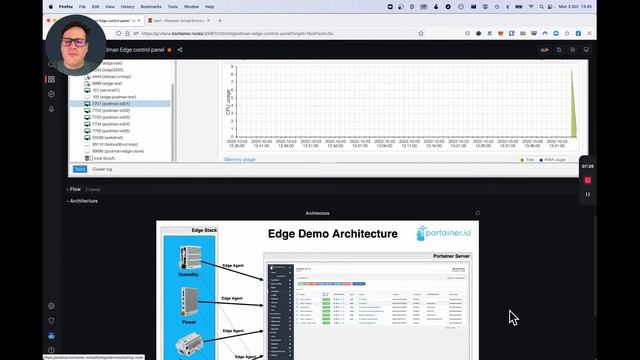The image size is (640, 360).
Task: Select tree node 7701 (podman-iot01)
Action: tap(120, 104)
